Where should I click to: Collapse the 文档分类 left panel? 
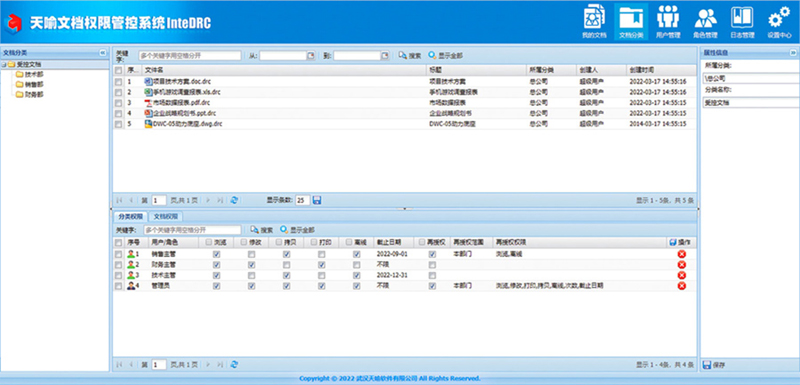pyautogui.click(x=103, y=53)
